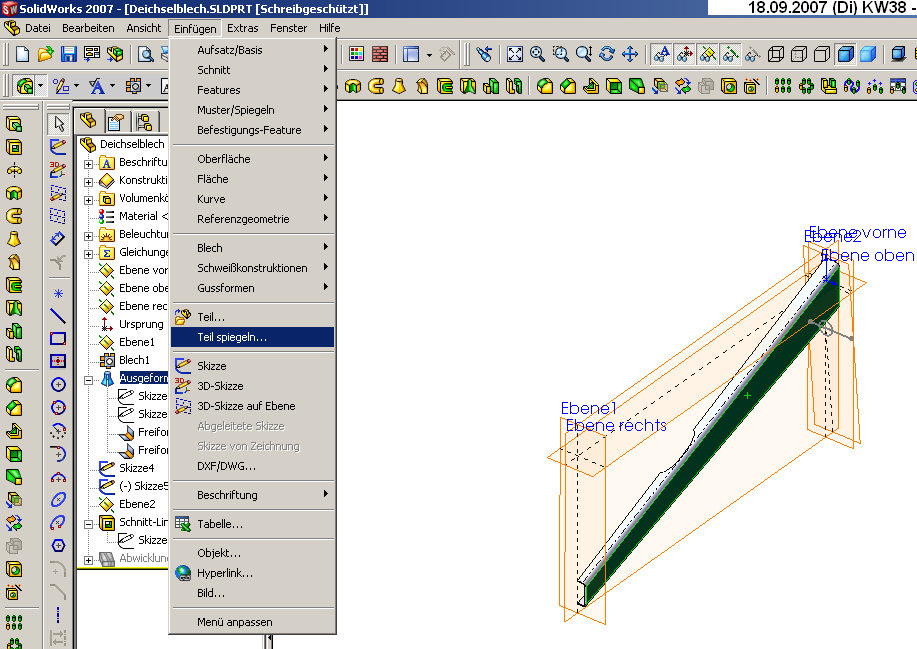Select Hidden Lines Visible display style
The height and width of the screenshot is (649, 917).
799,54
